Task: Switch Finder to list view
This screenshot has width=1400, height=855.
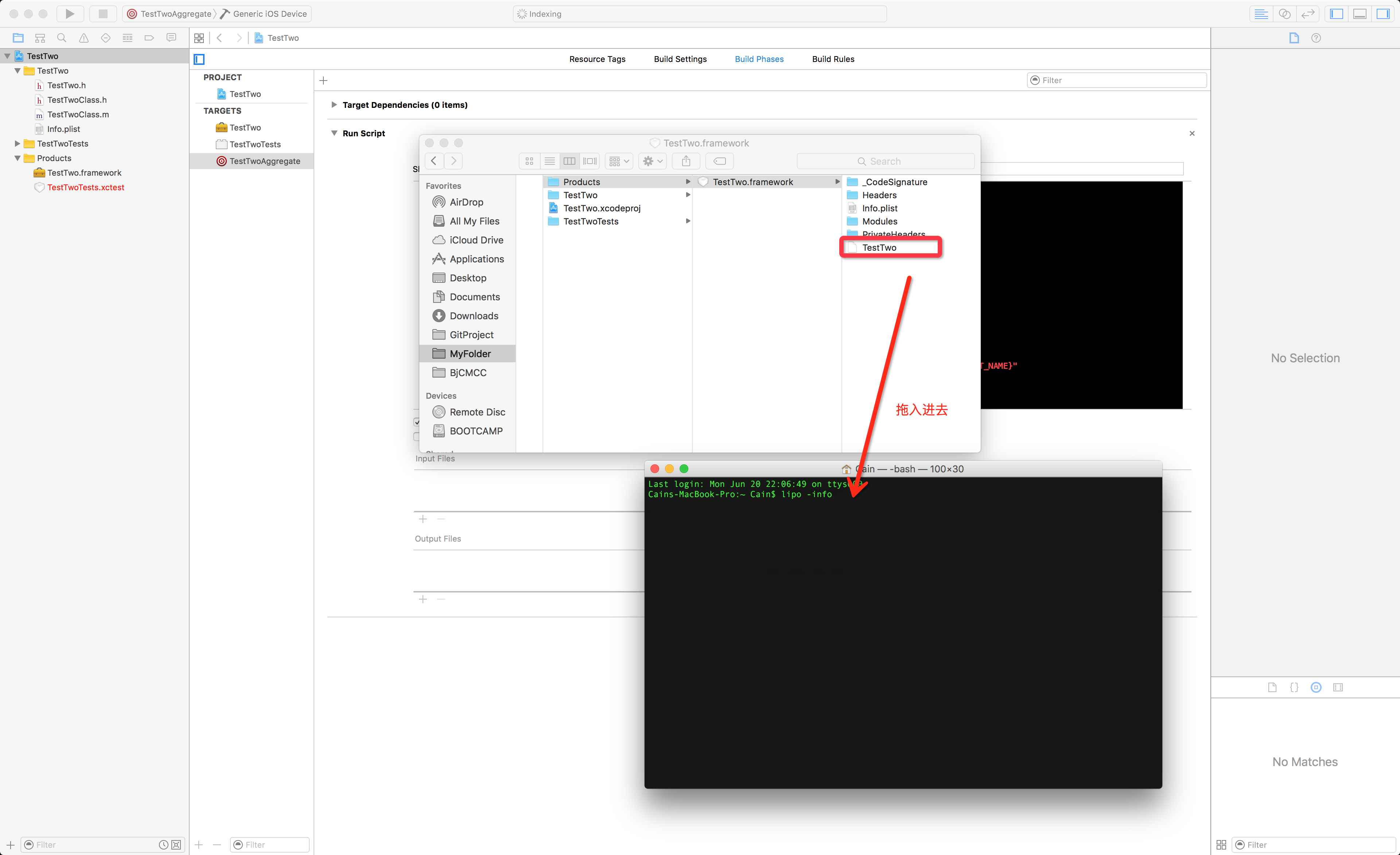Action: coord(549,161)
